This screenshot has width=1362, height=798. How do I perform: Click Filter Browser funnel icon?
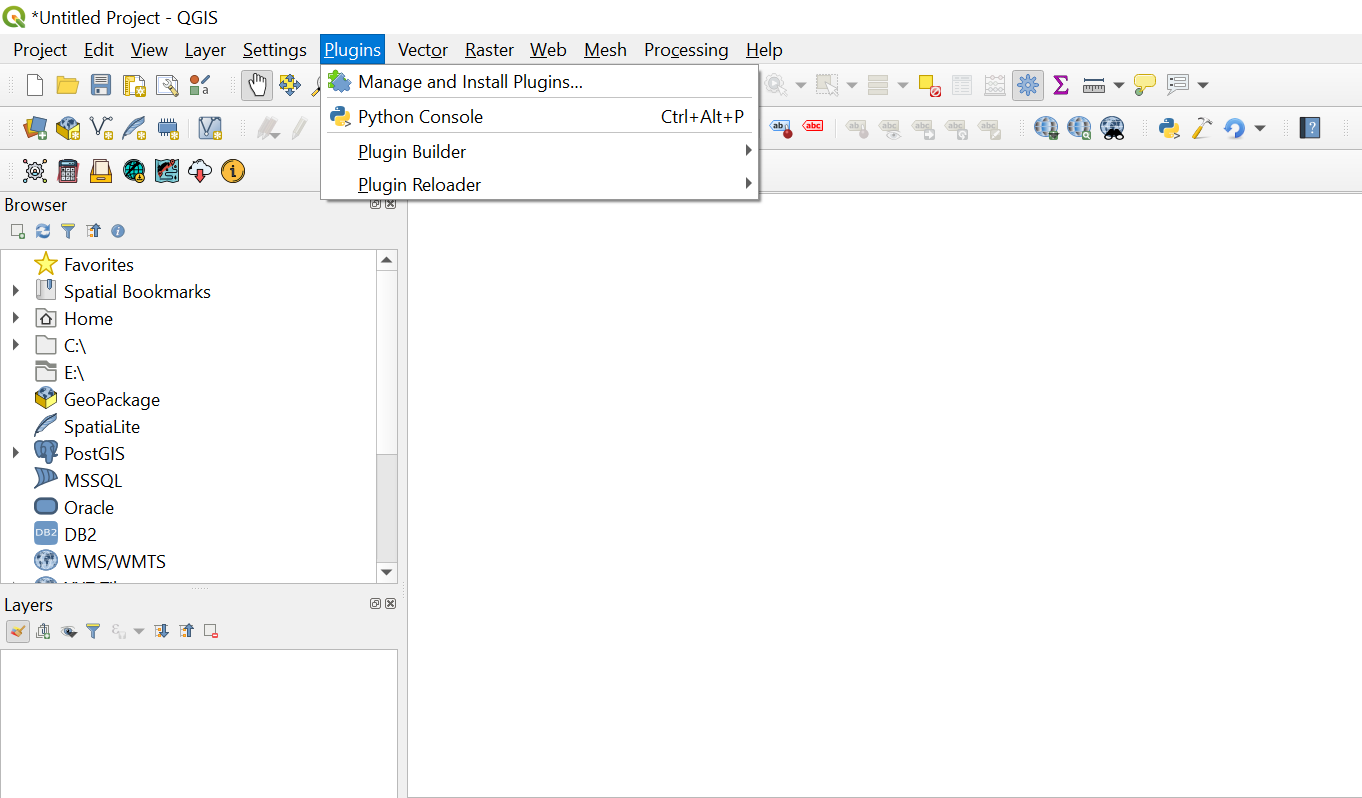pyautogui.click(x=68, y=231)
